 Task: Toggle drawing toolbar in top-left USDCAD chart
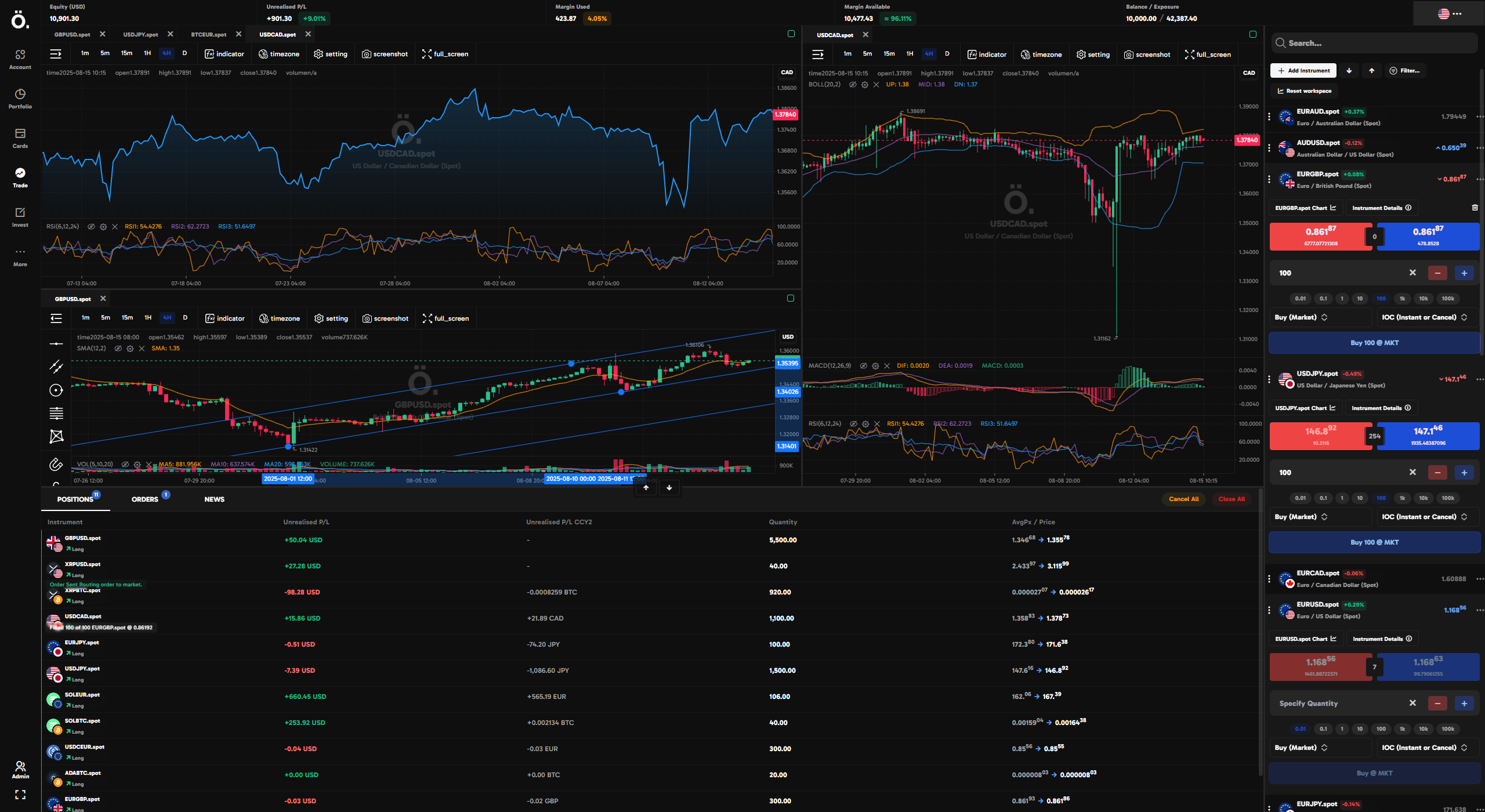(x=56, y=54)
